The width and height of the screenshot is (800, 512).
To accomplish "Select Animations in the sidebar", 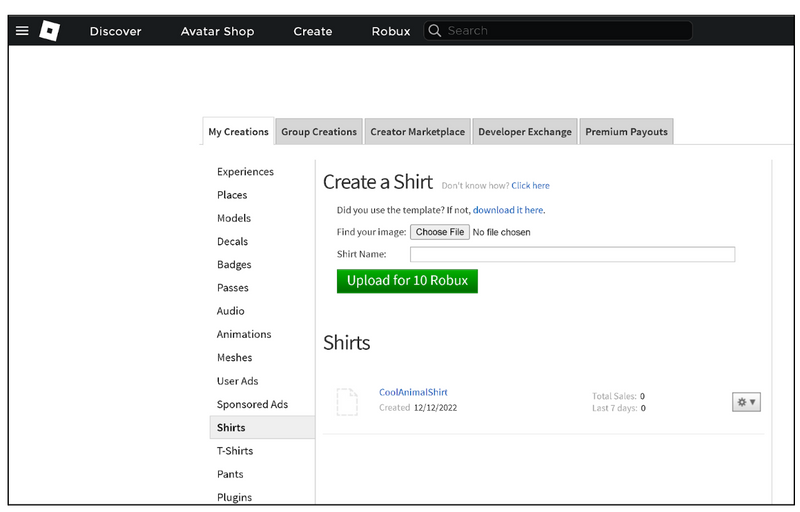I will (x=244, y=335).
